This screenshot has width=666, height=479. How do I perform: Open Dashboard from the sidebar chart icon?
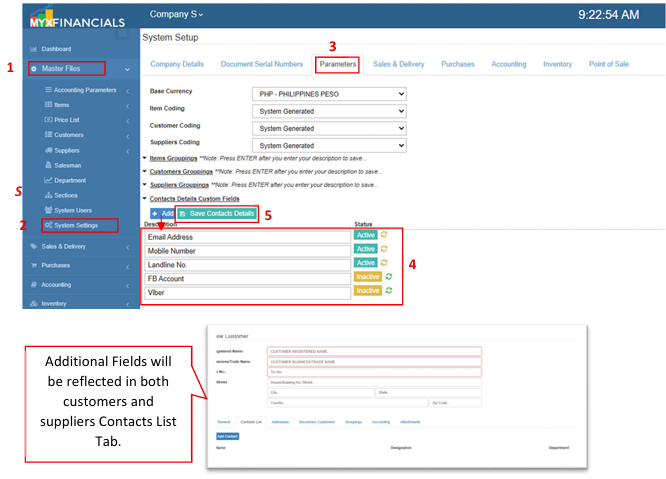(34, 48)
